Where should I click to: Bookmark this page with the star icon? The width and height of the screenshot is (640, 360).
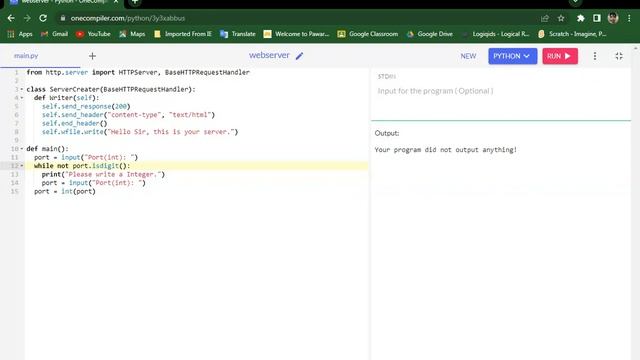561,18
